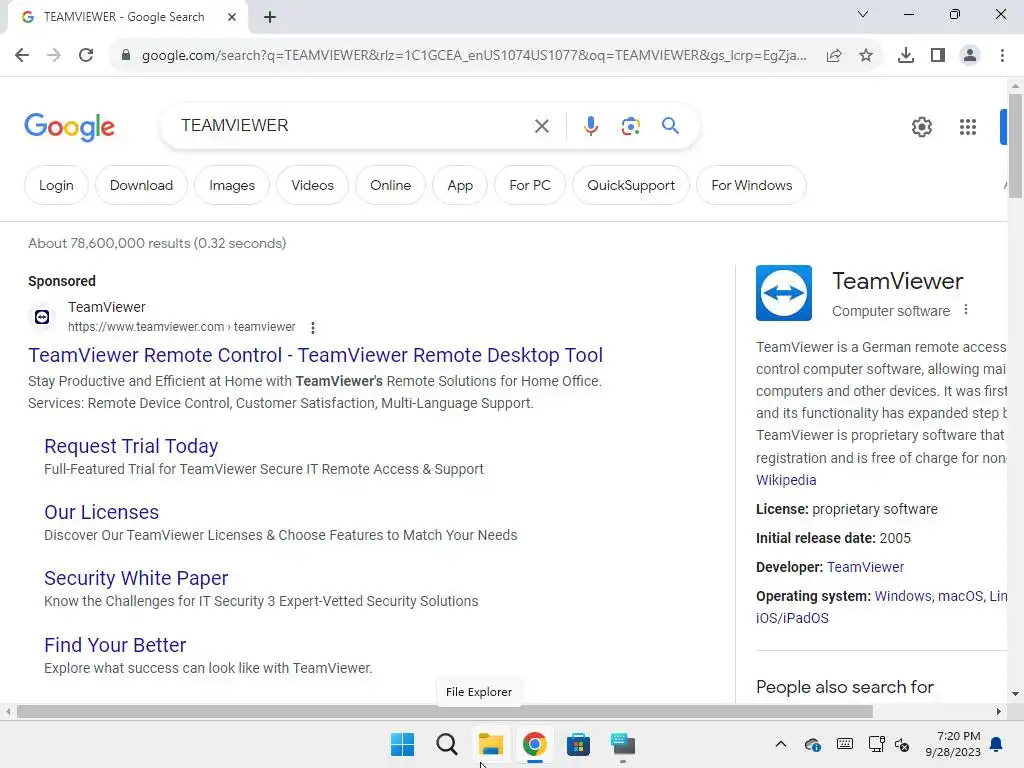Click the Developer TeamViewer link
1024x768 pixels.
click(x=865, y=567)
